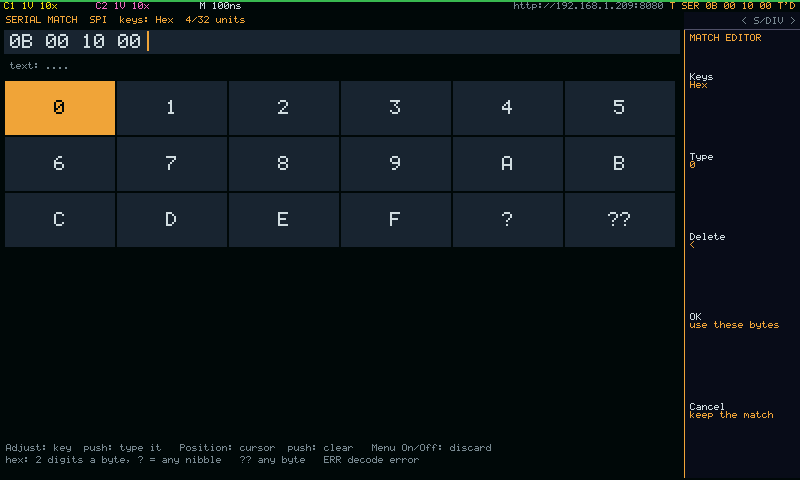Select the hex key 3
800x480 pixels.
[396, 108]
